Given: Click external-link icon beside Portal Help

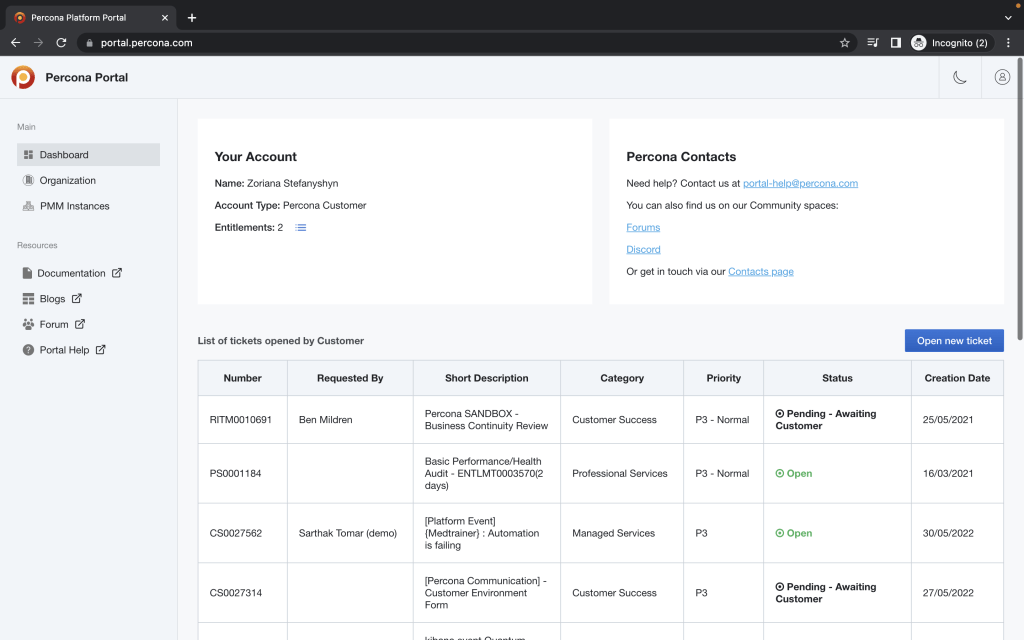Looking at the screenshot, I should tap(101, 349).
